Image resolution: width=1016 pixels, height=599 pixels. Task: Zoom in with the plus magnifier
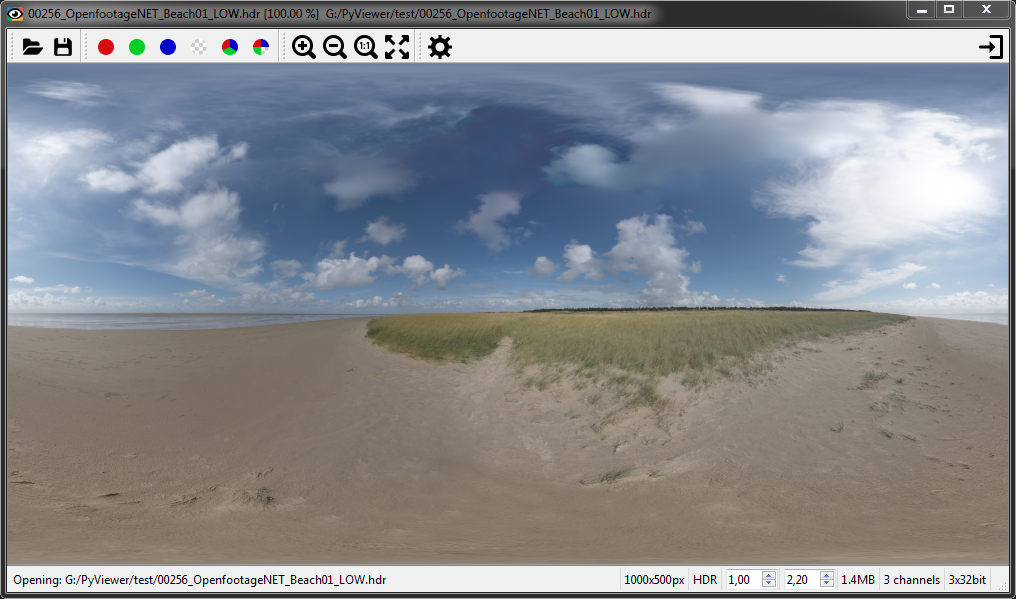[303, 47]
